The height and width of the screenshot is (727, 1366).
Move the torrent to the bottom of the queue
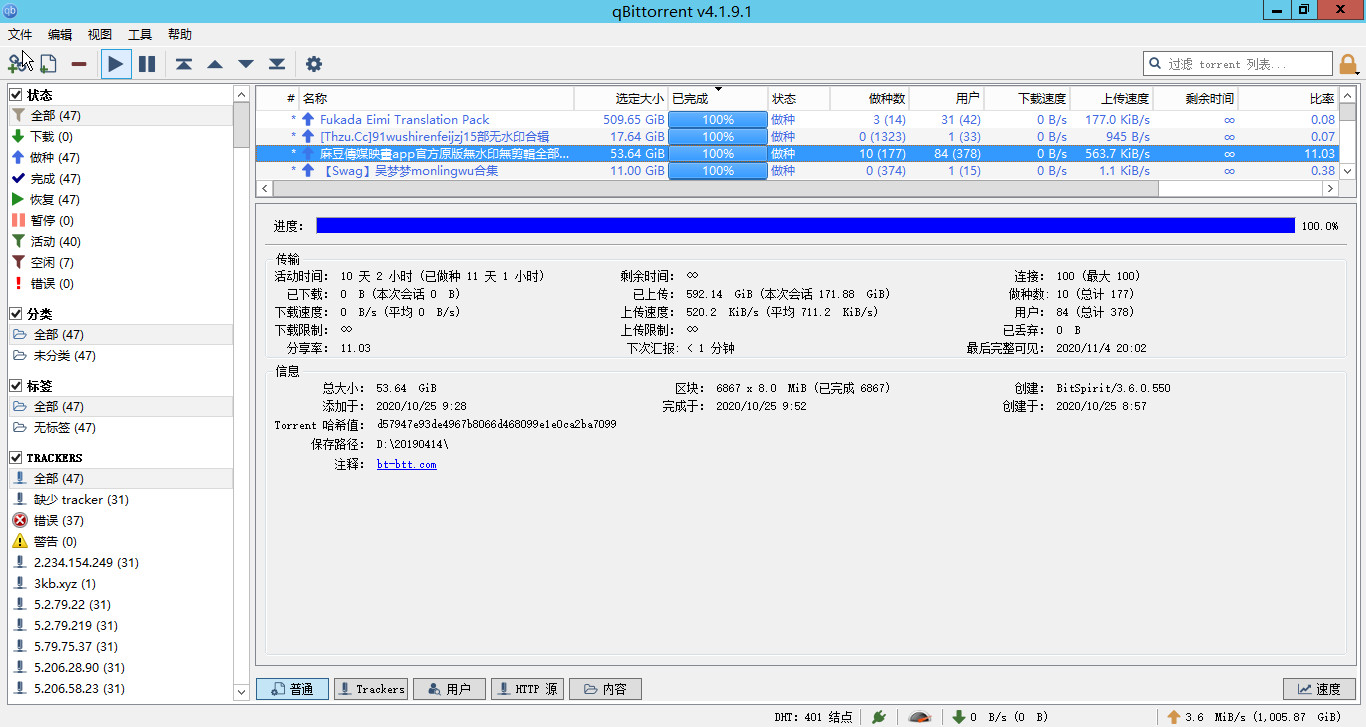coord(277,64)
